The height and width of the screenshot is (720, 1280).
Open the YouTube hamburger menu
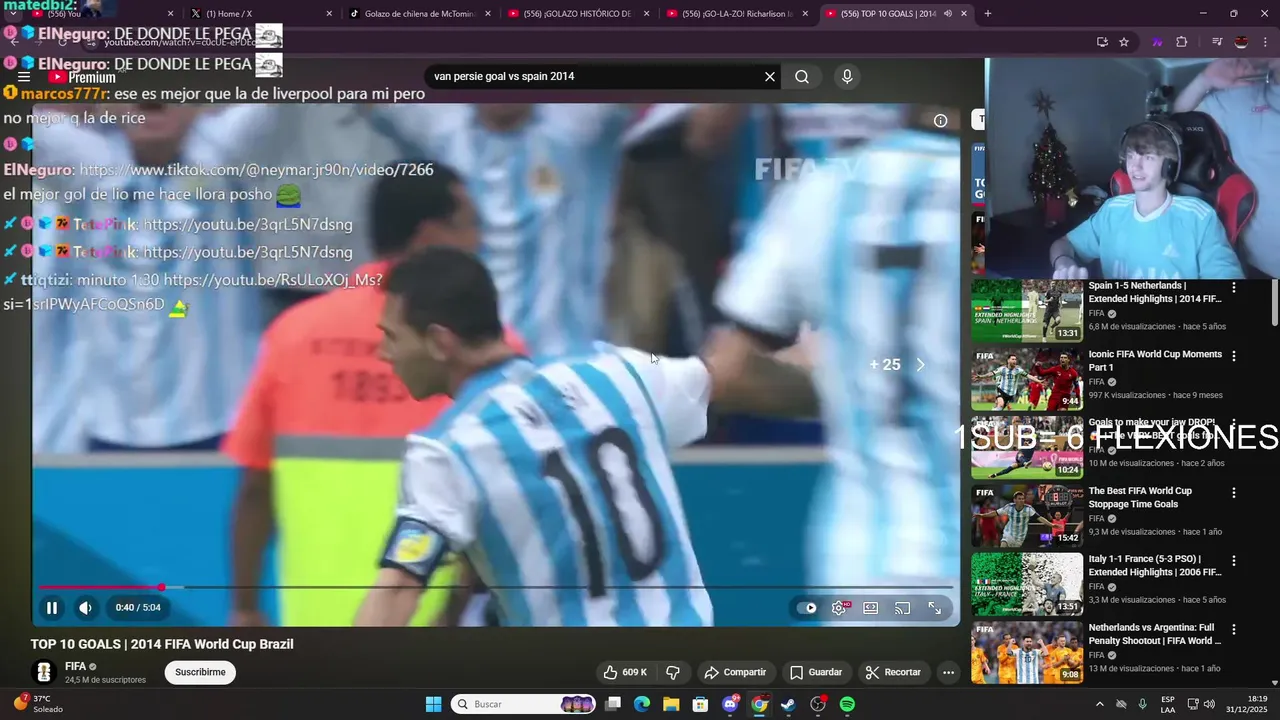24,77
